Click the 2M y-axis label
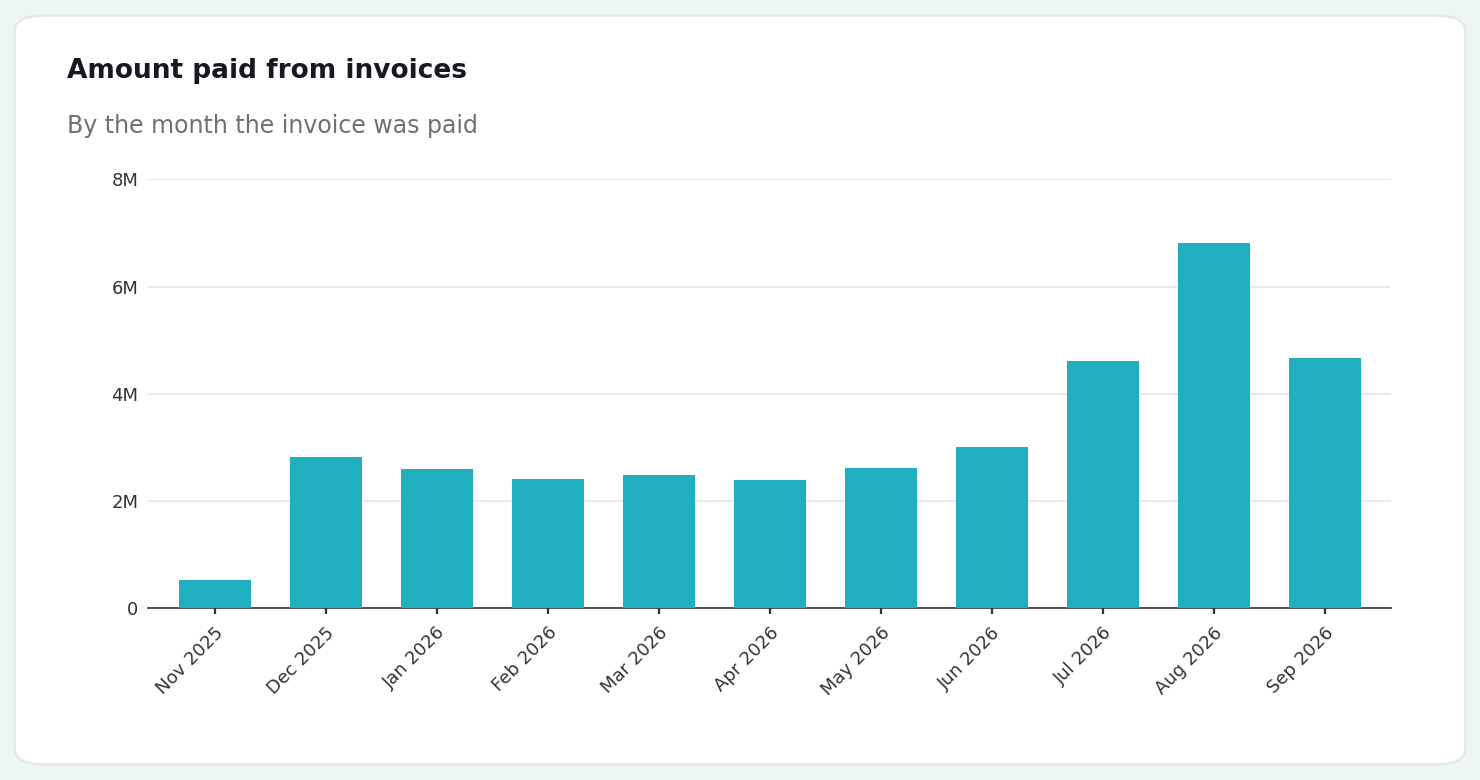Viewport: 1480px width, 780px height. pyautogui.click(x=125, y=502)
